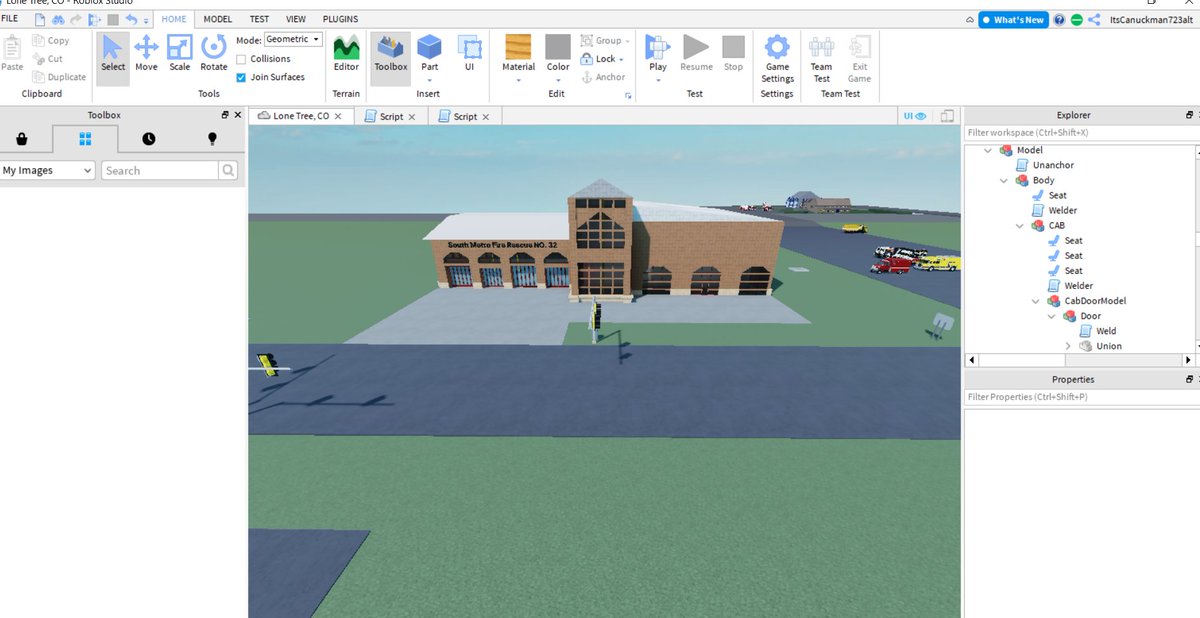Image resolution: width=1200 pixels, height=618 pixels.
Task: Click the Stop test button
Action: tap(734, 54)
